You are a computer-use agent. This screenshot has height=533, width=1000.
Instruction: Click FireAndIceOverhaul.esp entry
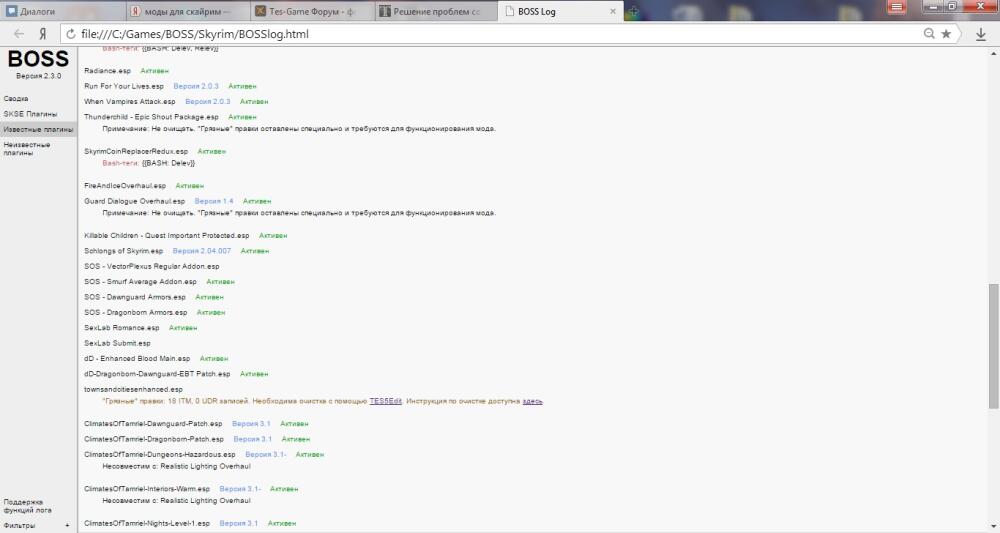point(125,186)
